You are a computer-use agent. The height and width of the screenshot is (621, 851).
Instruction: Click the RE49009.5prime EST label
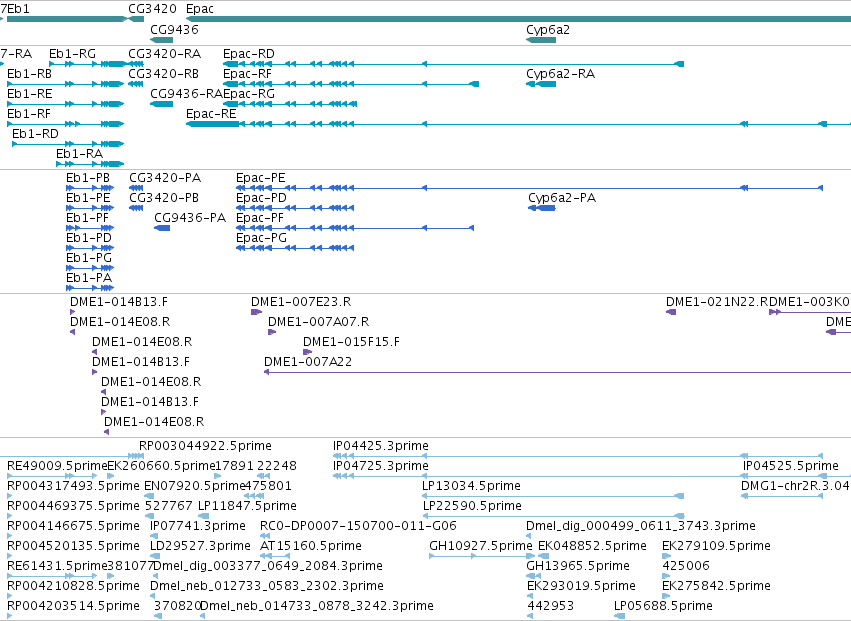pyautogui.click(x=57, y=466)
